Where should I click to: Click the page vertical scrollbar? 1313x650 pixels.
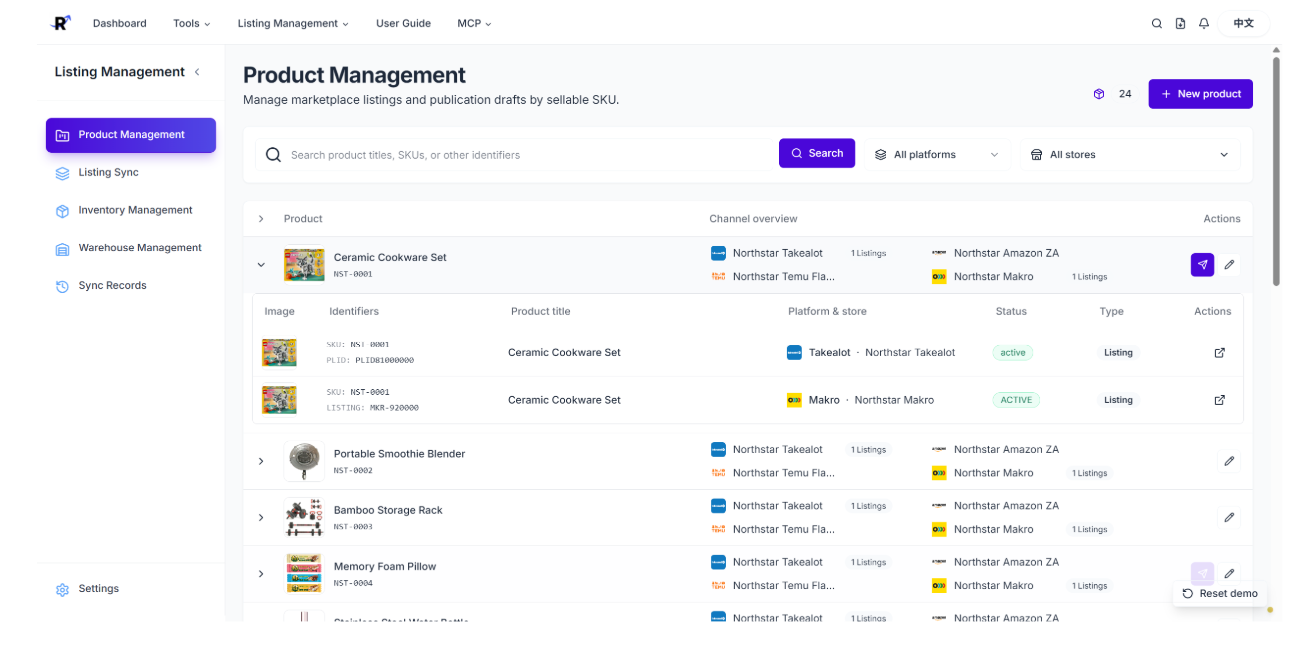coord(1276,170)
